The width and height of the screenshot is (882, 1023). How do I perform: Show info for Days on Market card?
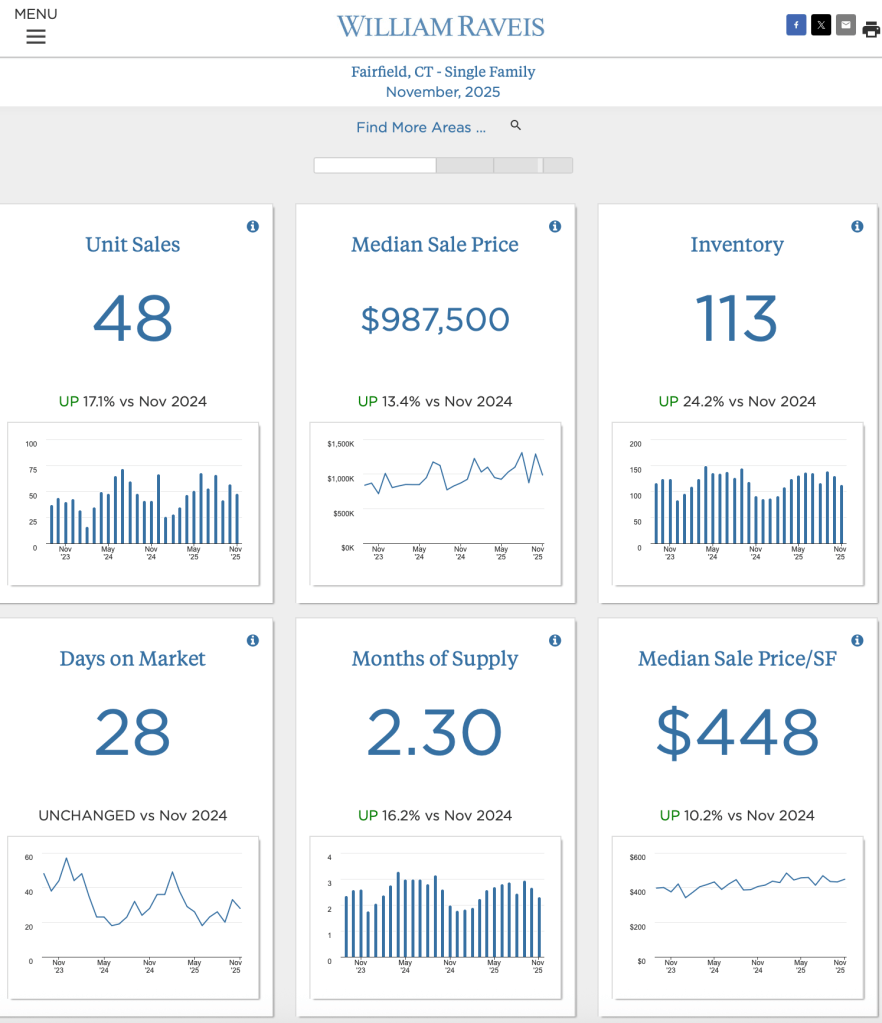click(252, 640)
